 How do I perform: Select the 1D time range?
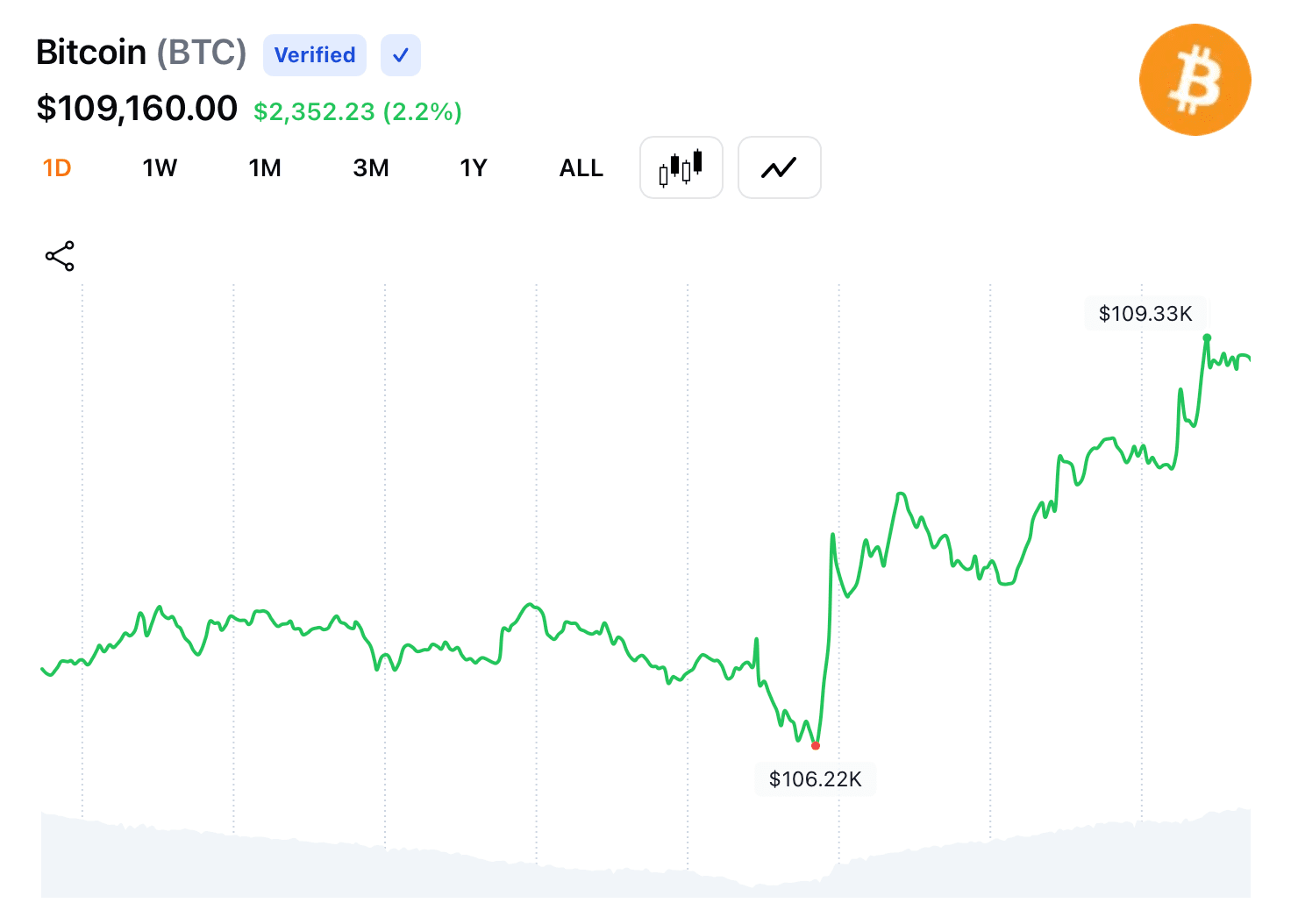point(57,167)
